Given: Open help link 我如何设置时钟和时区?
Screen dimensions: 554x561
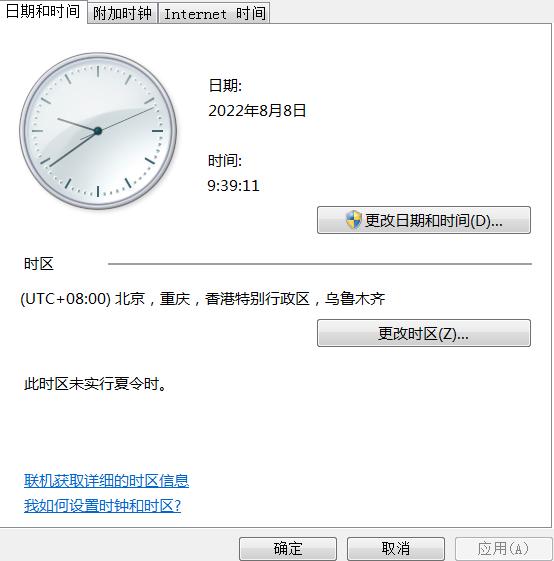Looking at the screenshot, I should (x=102, y=506).
